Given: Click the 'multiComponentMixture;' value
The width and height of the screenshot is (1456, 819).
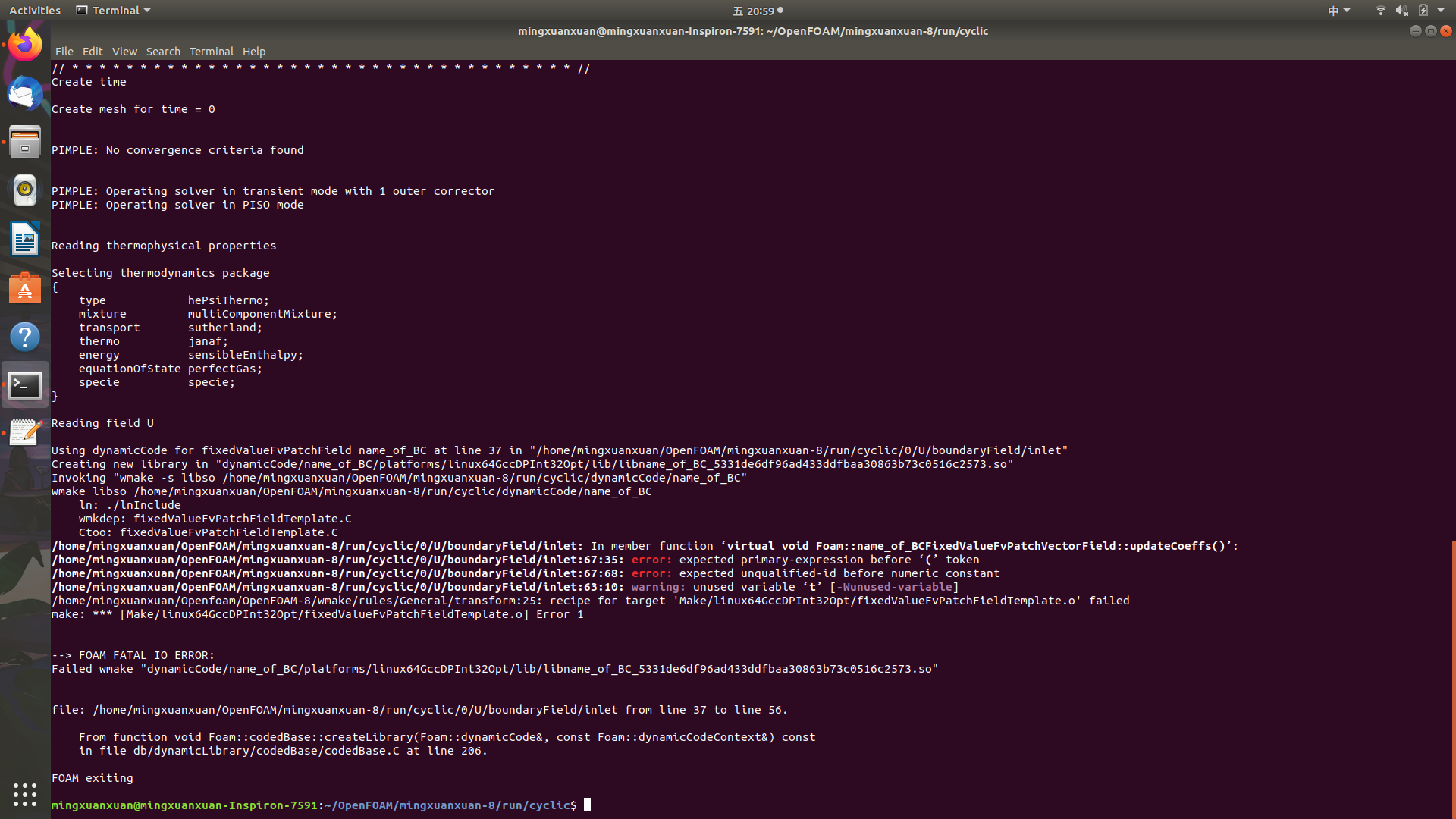Looking at the screenshot, I should coord(262,314).
